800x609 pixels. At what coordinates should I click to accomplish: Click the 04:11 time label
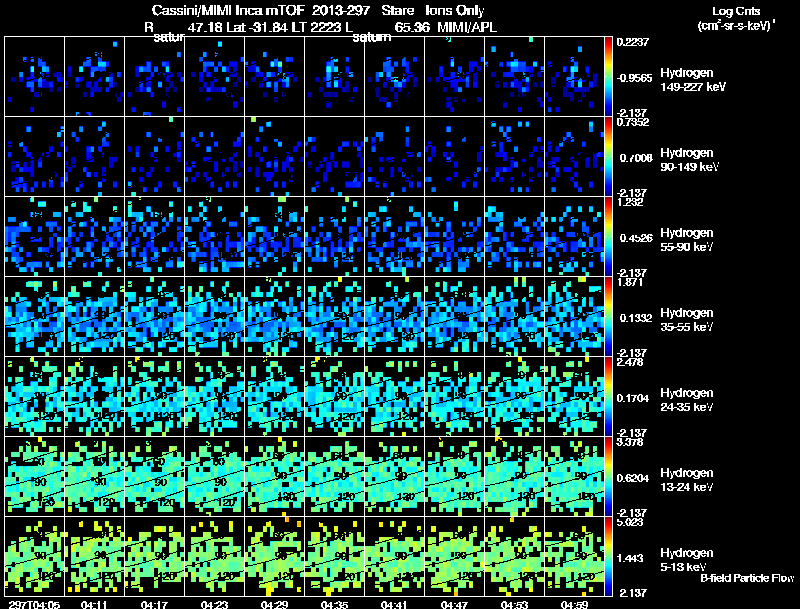tap(94, 604)
